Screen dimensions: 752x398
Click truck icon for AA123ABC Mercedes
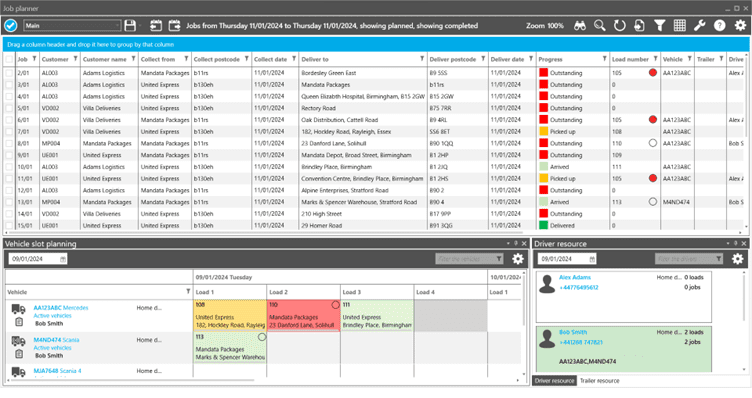[x=18, y=309]
